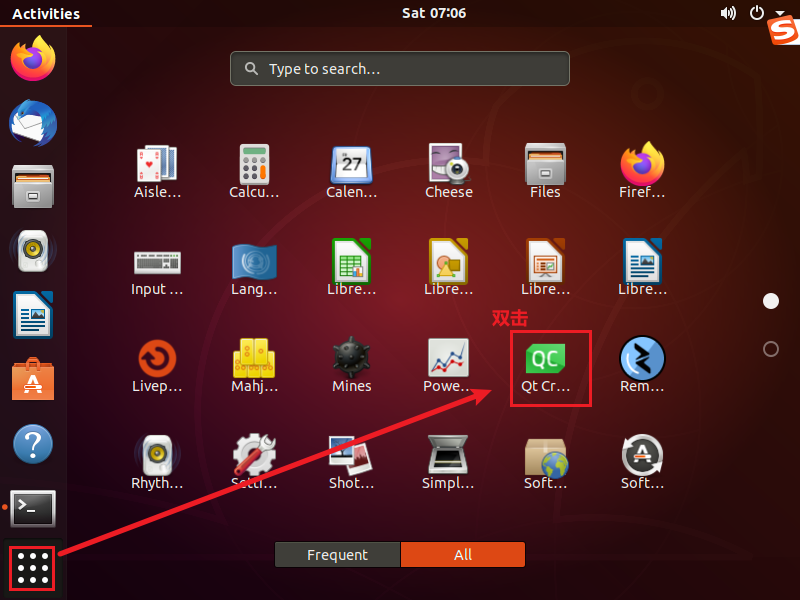Screen dimensions: 800x600
Task: Switch to the Frequent tab
Action: 337,555
